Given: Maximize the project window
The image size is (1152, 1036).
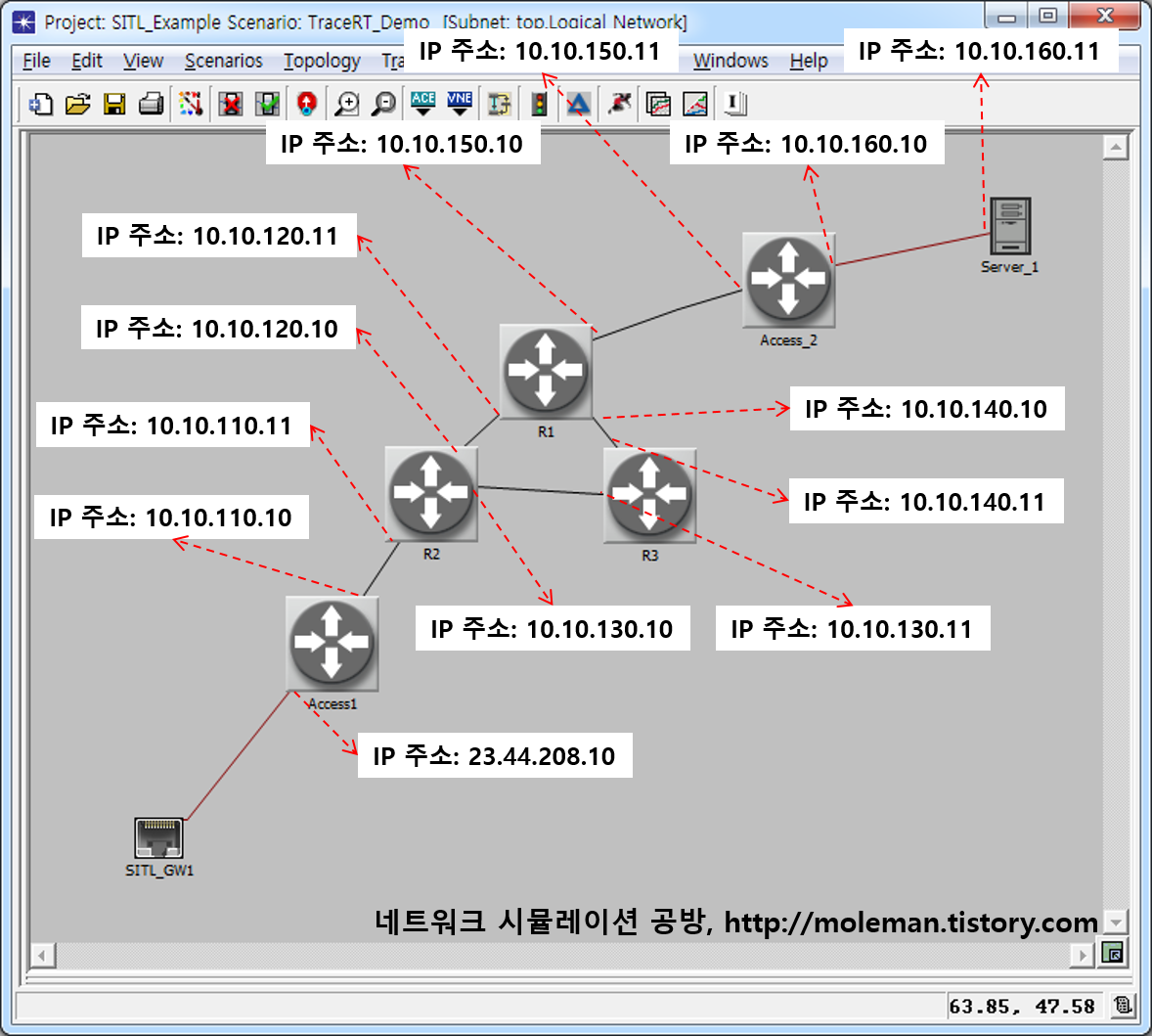Looking at the screenshot, I should click(x=1047, y=15).
